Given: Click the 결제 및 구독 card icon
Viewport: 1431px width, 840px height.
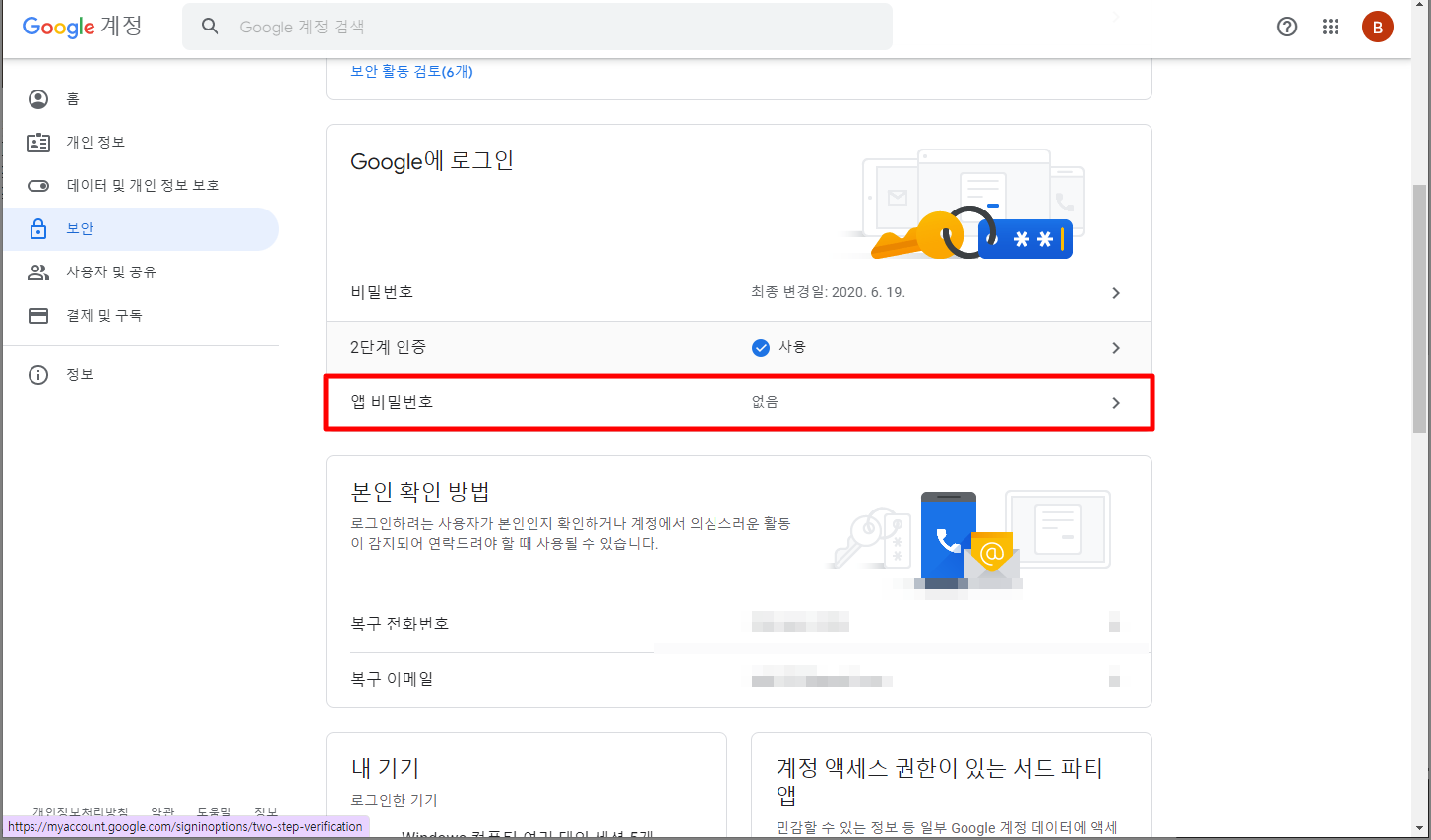Looking at the screenshot, I should click(x=38, y=316).
